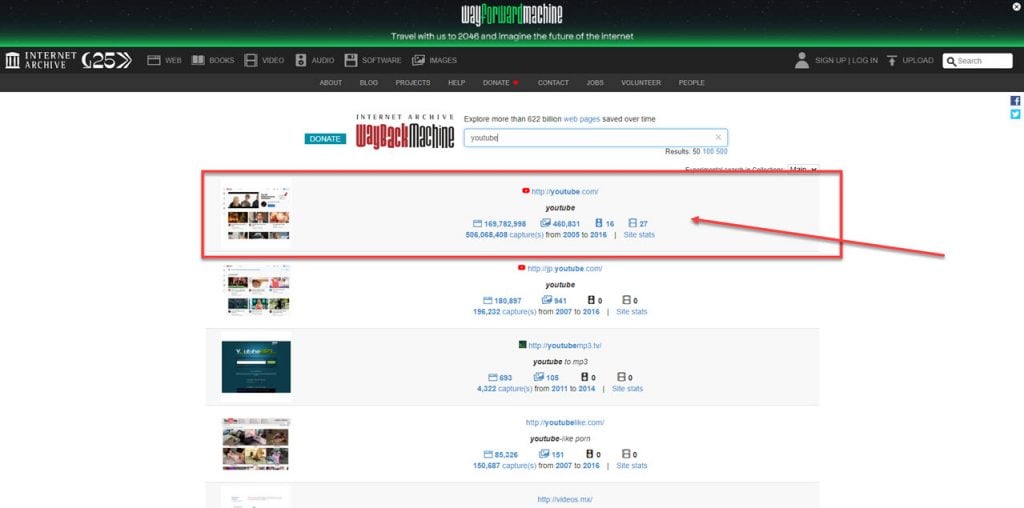Share page via Twitter icon
The height and width of the screenshot is (508, 1024).
click(1016, 114)
